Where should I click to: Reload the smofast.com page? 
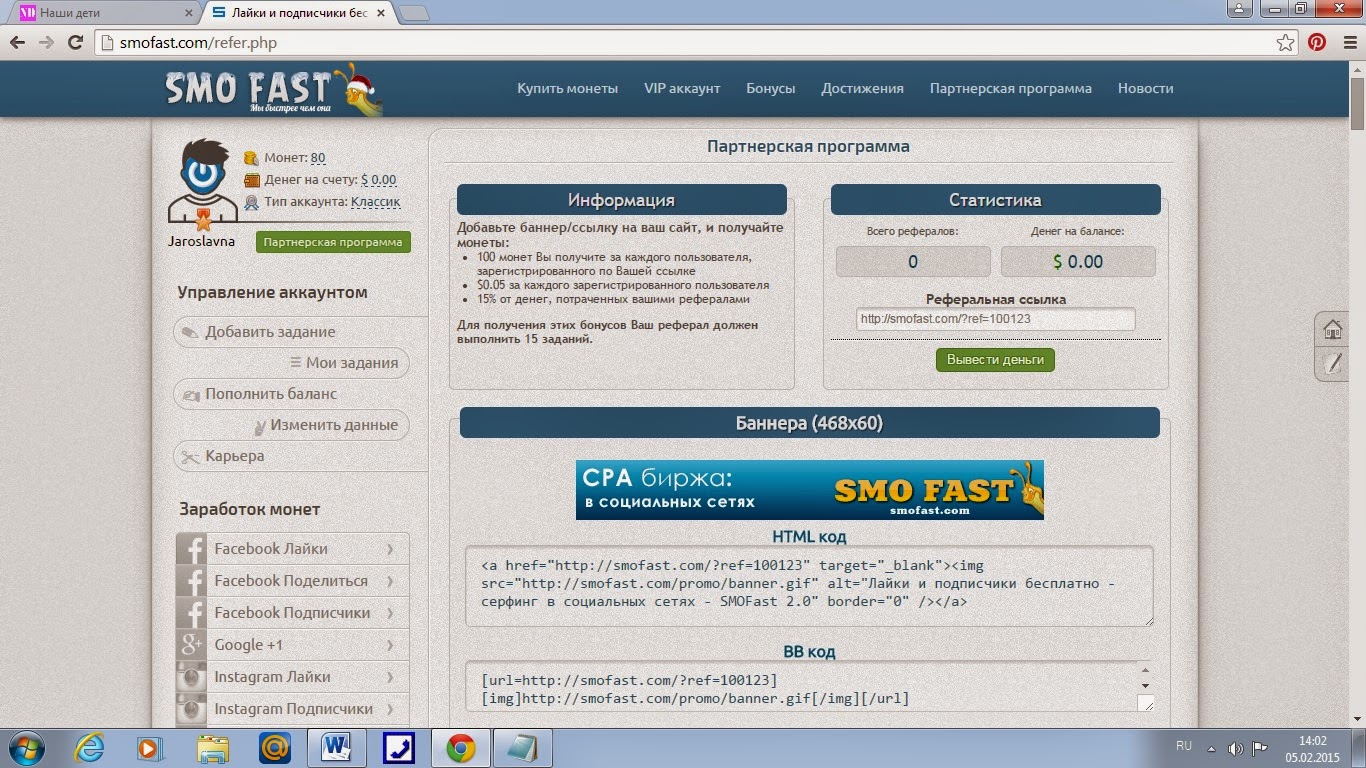75,43
